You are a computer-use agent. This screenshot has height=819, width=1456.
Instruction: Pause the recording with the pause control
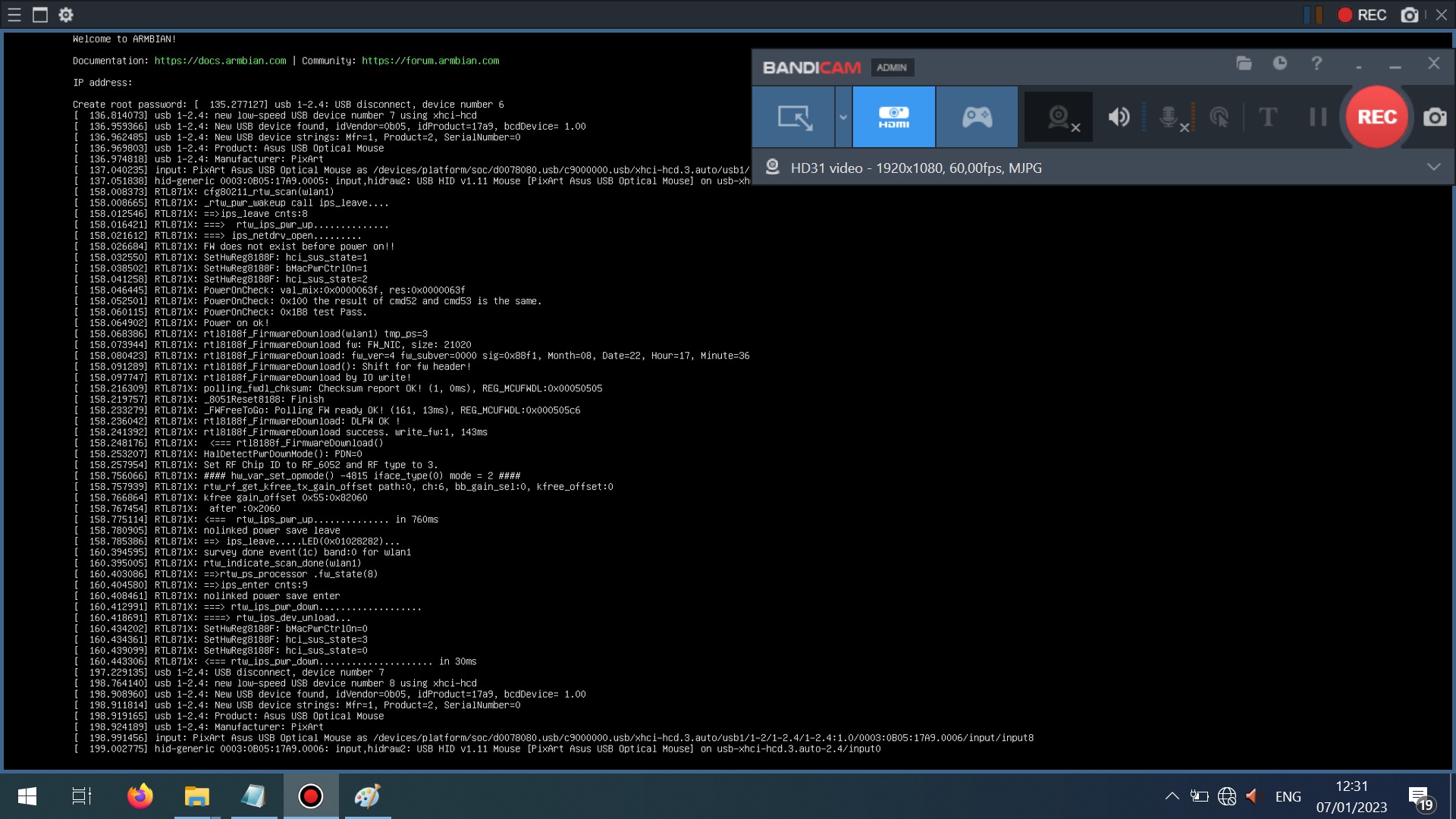pyautogui.click(x=1317, y=117)
